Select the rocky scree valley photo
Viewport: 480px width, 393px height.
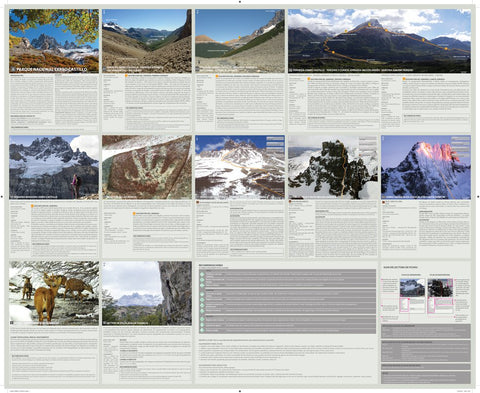tap(147, 41)
